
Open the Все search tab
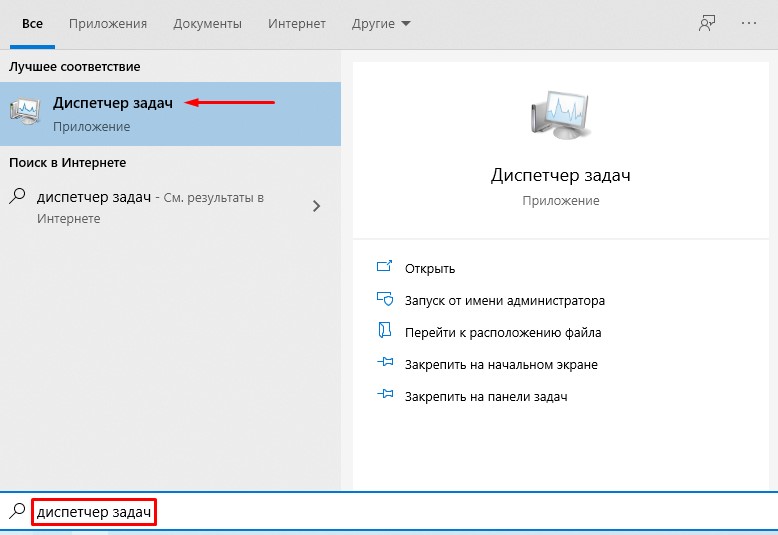point(32,24)
